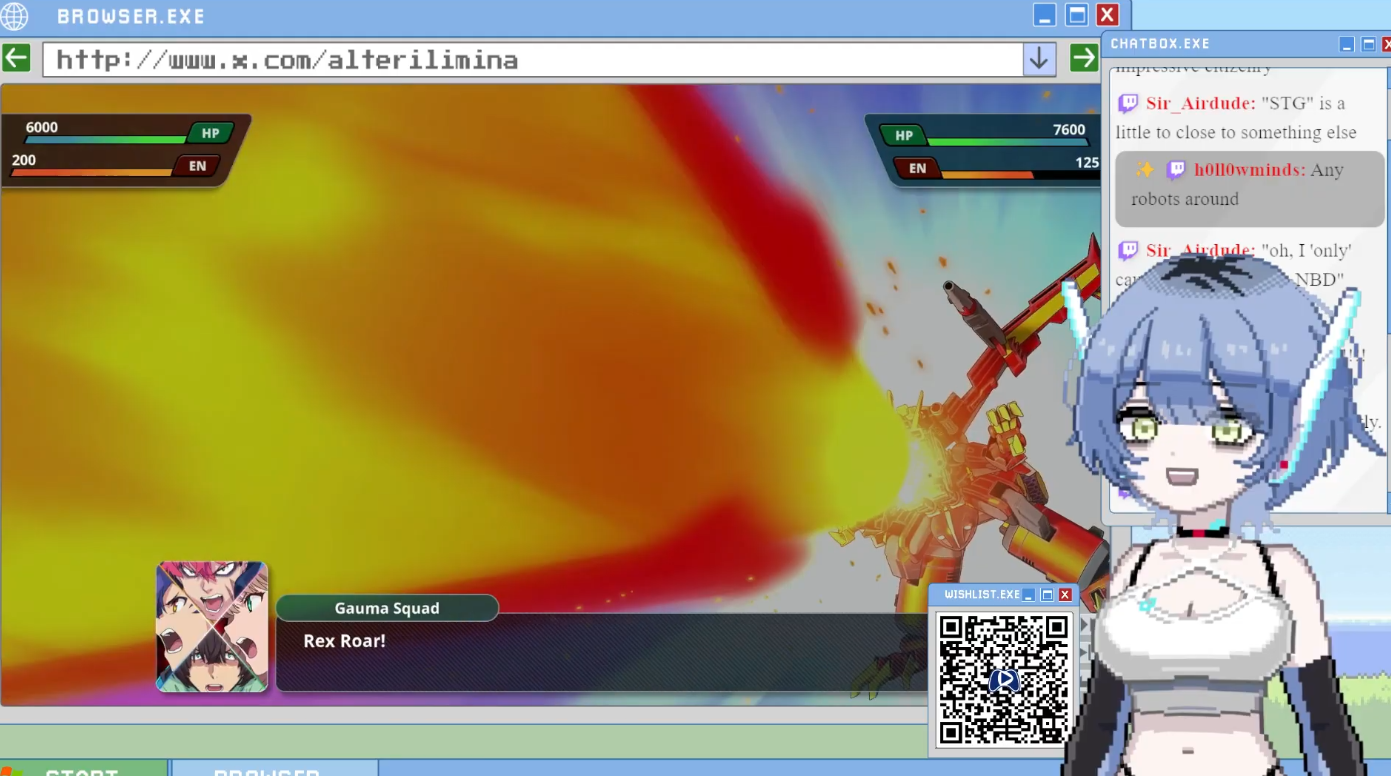Click the "Gauma Squad" speaker name label
The width and height of the screenshot is (1391, 776).
click(387, 608)
